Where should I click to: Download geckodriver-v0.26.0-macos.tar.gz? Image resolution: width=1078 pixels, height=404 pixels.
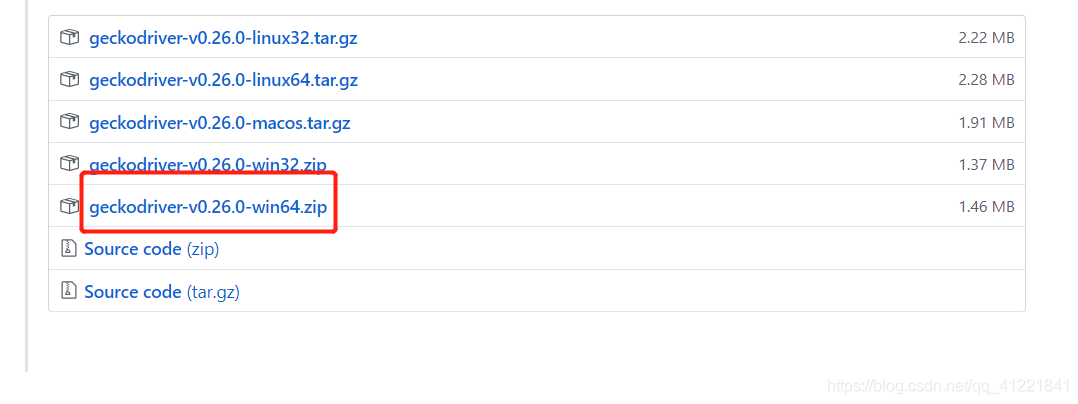220,123
